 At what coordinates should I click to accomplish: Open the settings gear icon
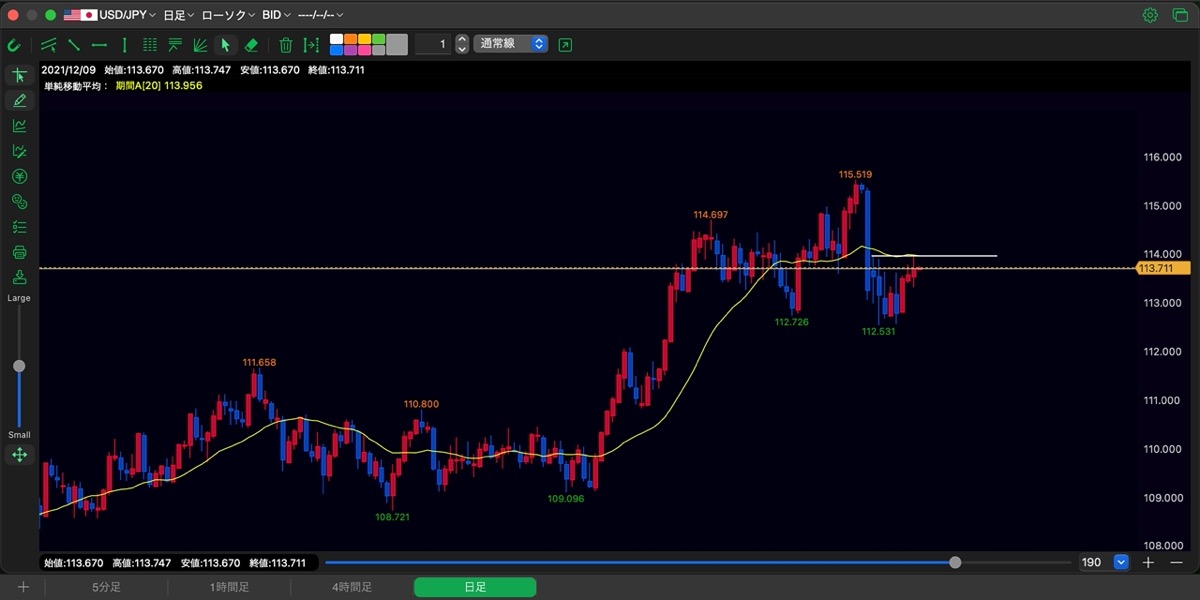(1150, 15)
